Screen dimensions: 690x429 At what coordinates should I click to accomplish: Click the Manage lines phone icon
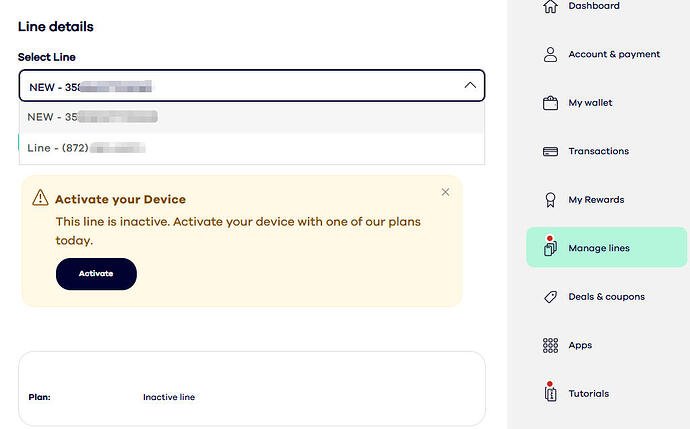coord(549,247)
